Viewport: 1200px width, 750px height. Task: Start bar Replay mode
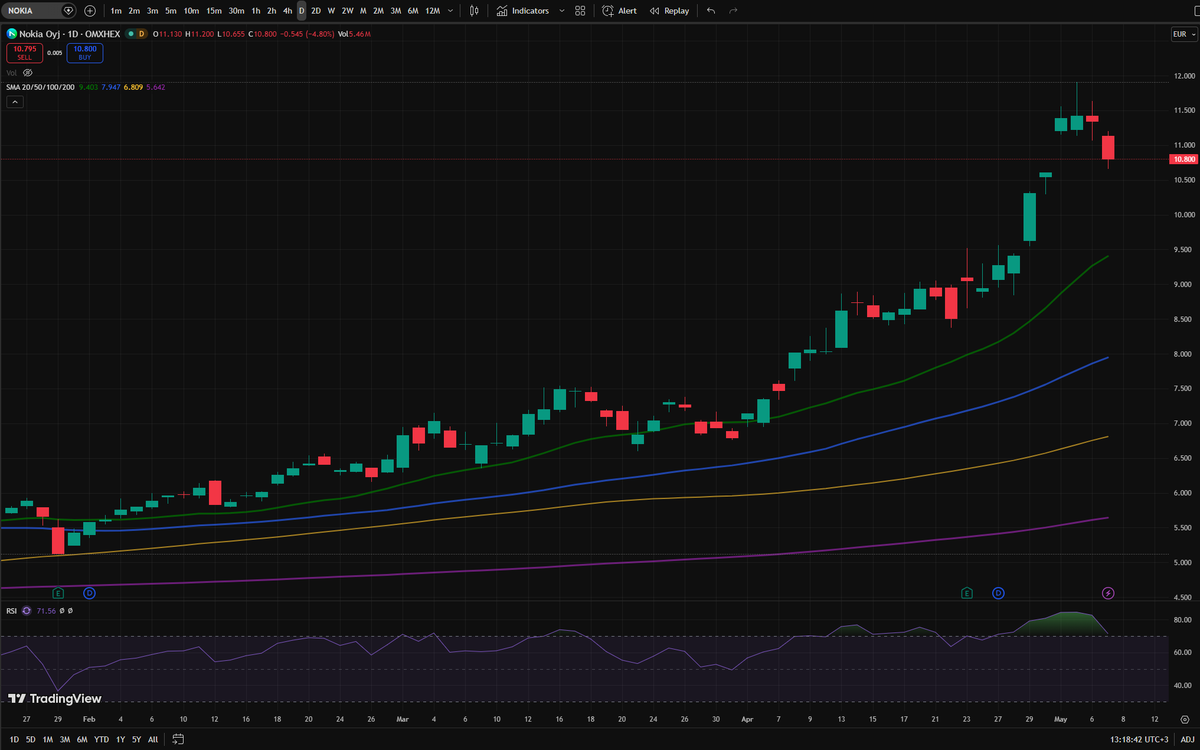point(669,10)
